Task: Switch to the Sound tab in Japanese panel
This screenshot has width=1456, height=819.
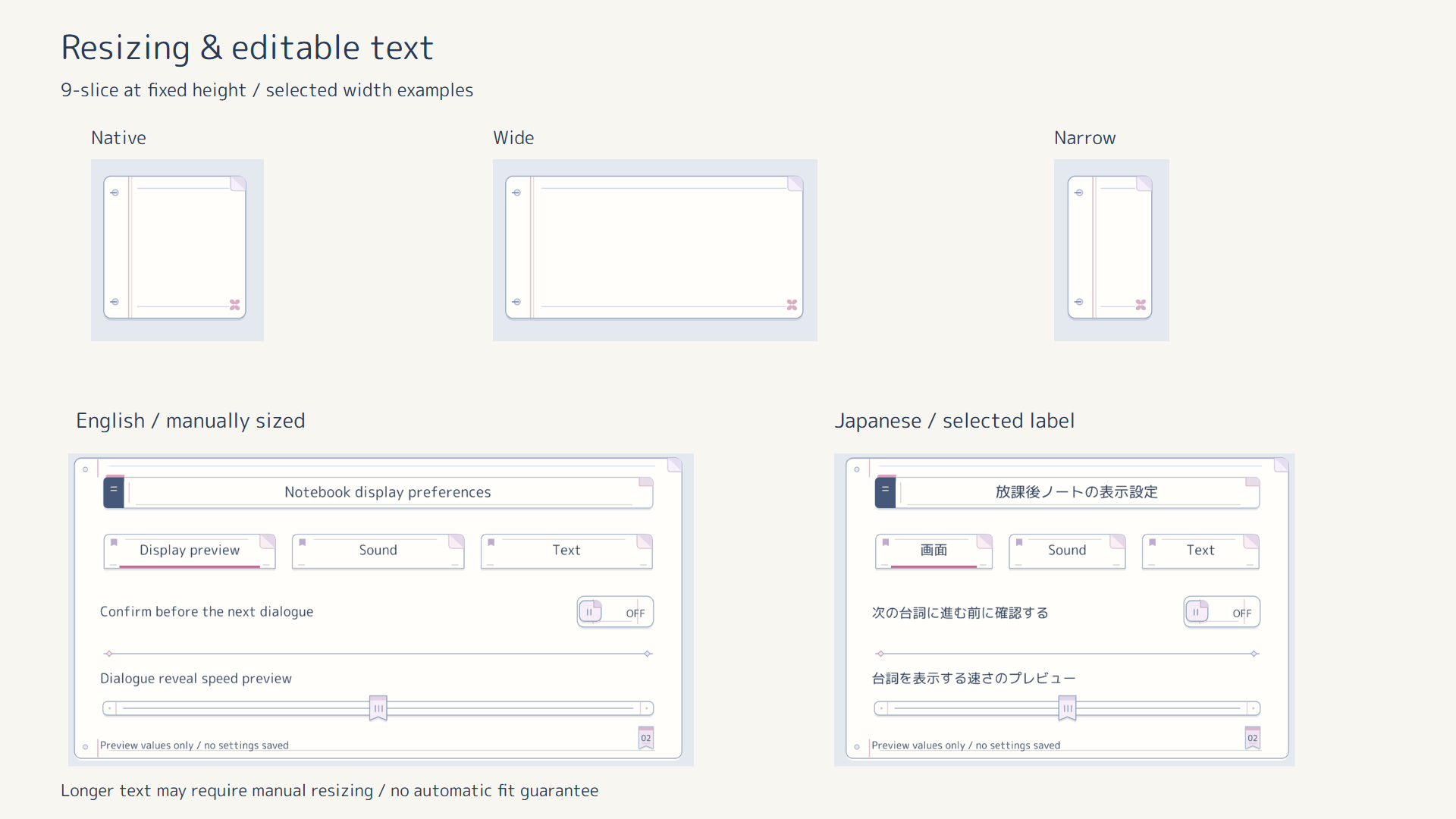Action: (x=1067, y=551)
